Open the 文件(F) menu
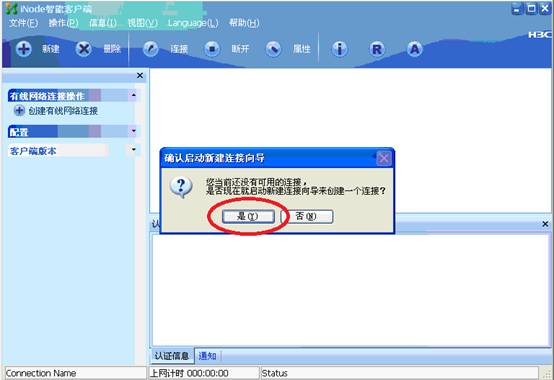554x380 pixels. pos(23,23)
